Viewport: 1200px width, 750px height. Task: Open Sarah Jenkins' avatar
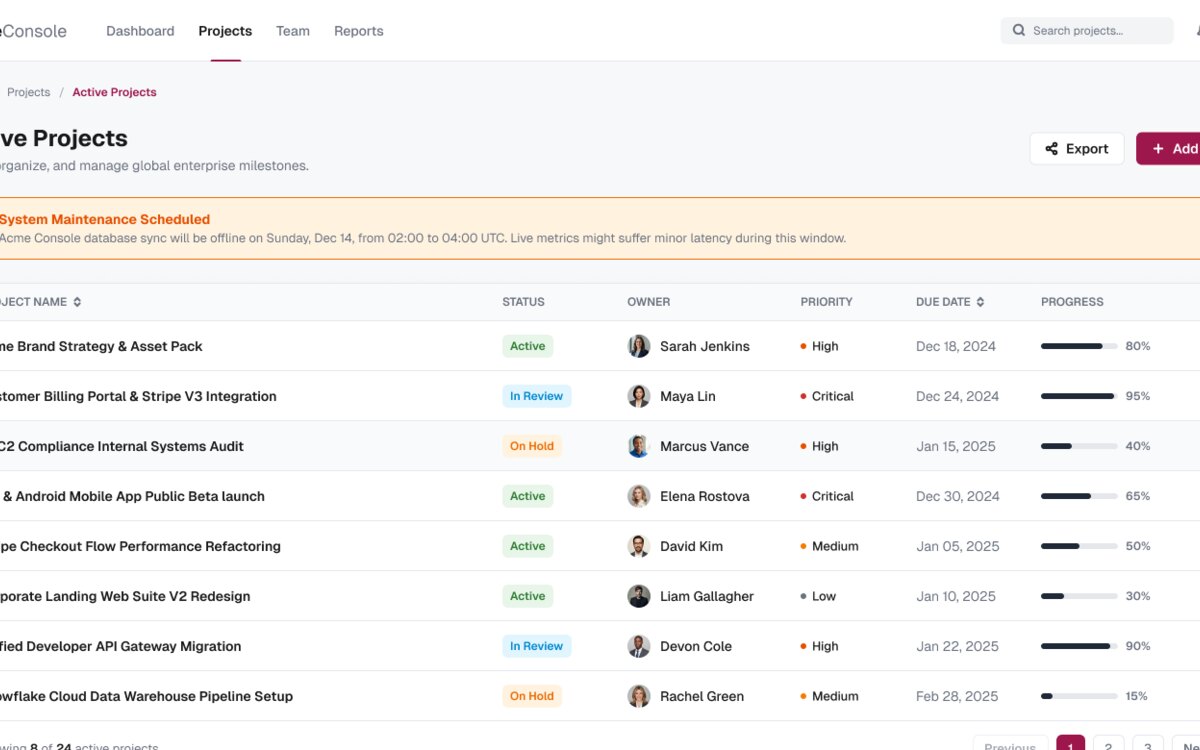click(639, 346)
